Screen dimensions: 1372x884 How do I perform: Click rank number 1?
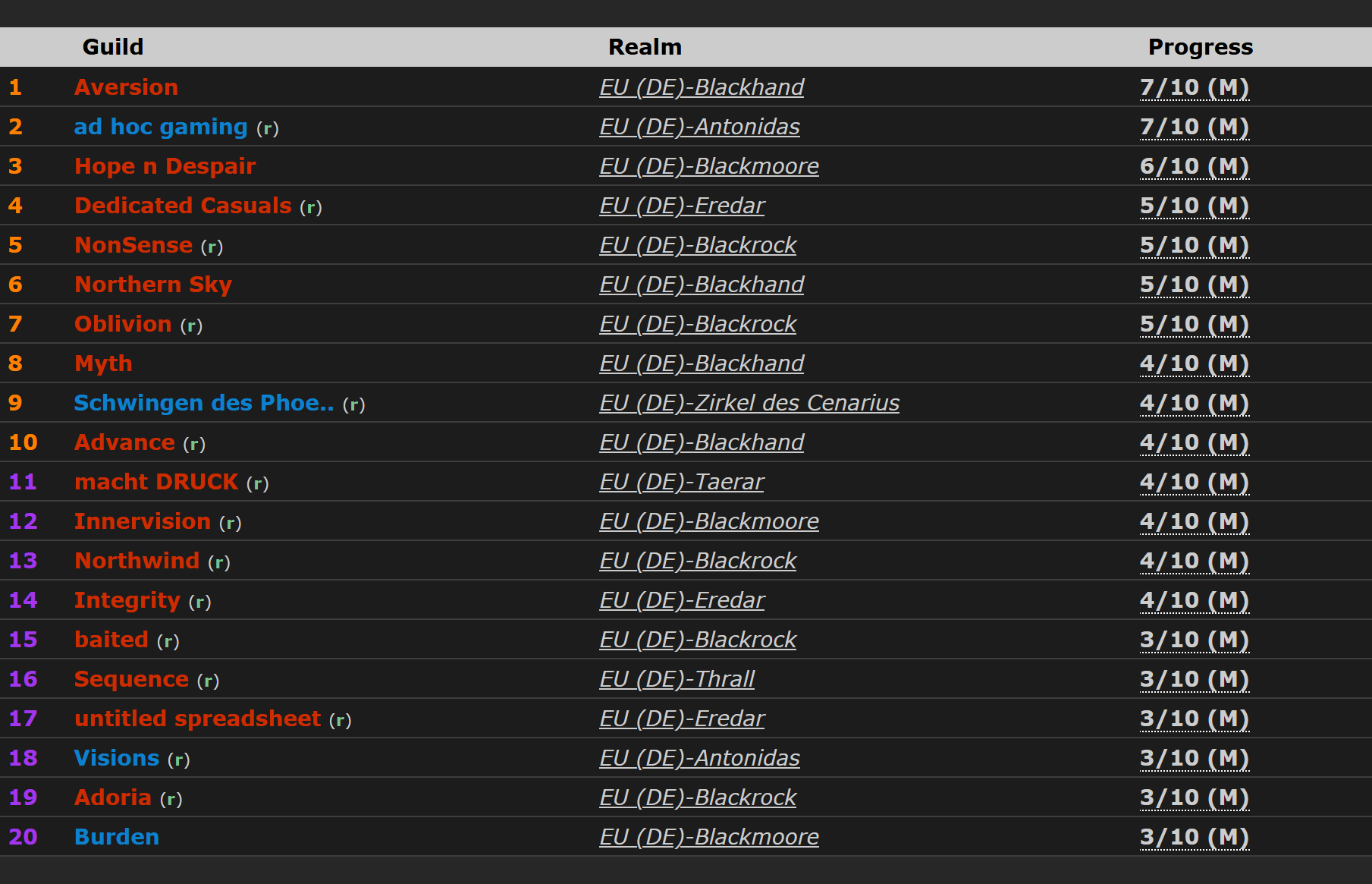(15, 87)
